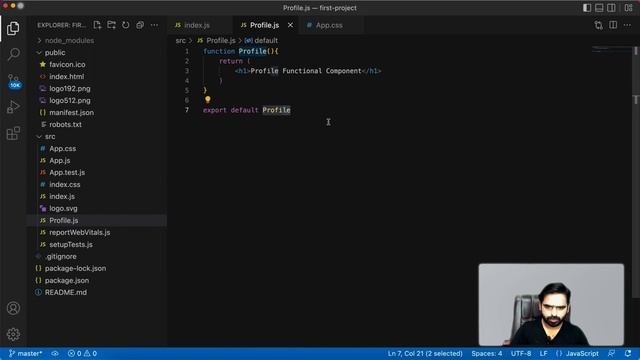Click src in the breadcrumb path

coord(180,40)
